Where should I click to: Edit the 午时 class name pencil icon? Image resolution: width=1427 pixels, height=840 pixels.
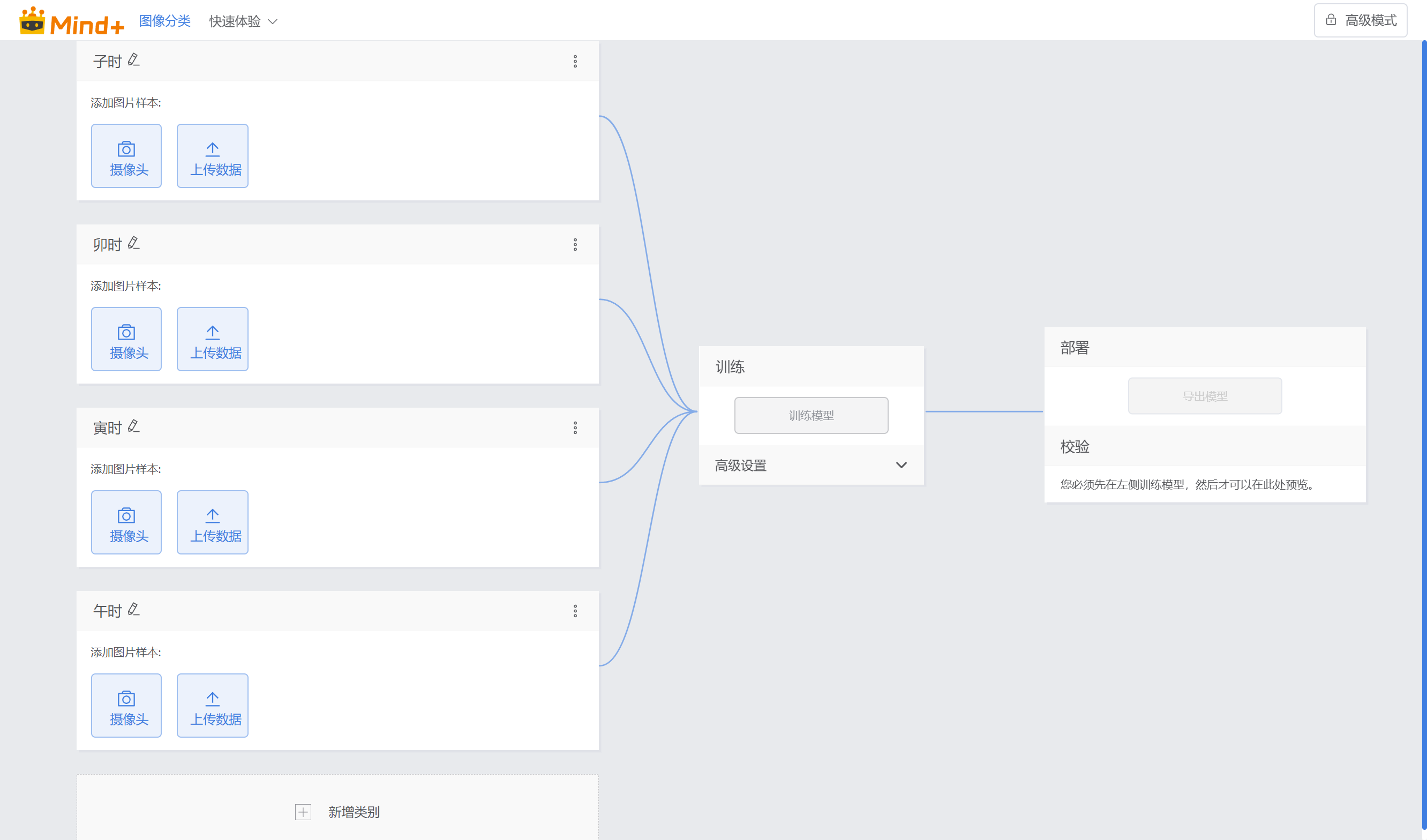pos(133,610)
